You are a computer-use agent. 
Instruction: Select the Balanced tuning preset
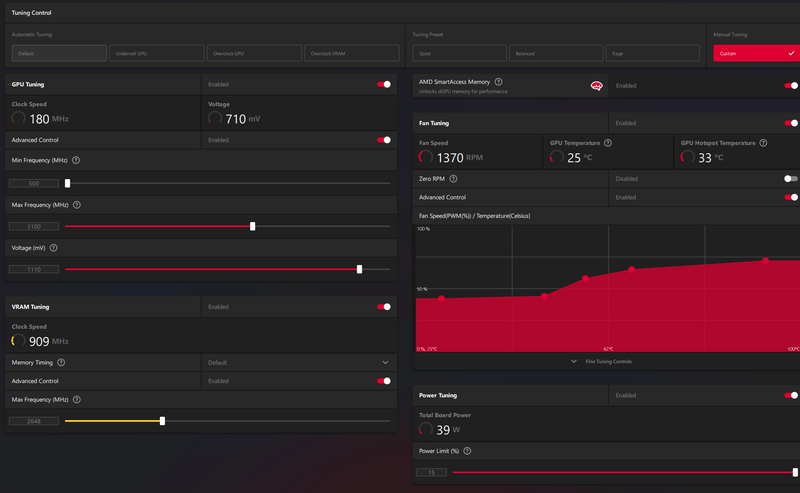click(556, 53)
